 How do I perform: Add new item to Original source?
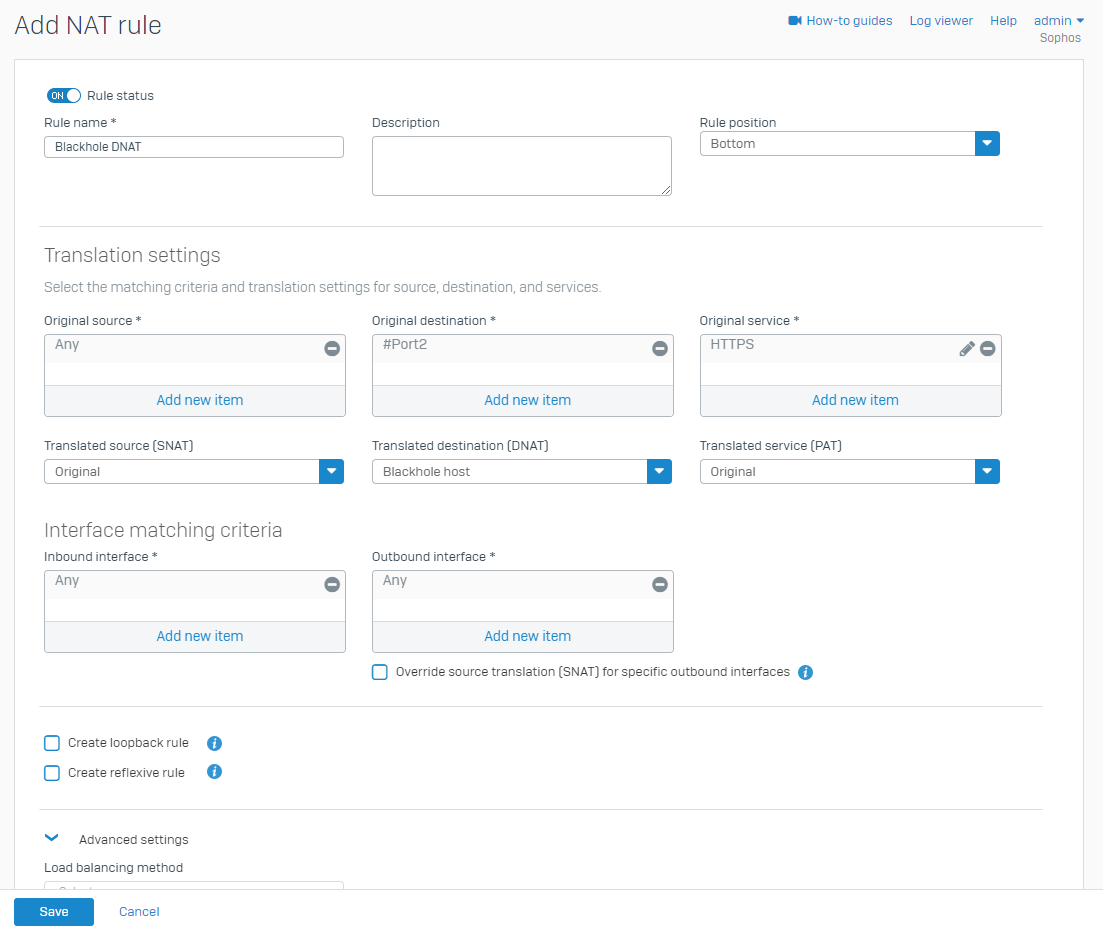click(199, 399)
